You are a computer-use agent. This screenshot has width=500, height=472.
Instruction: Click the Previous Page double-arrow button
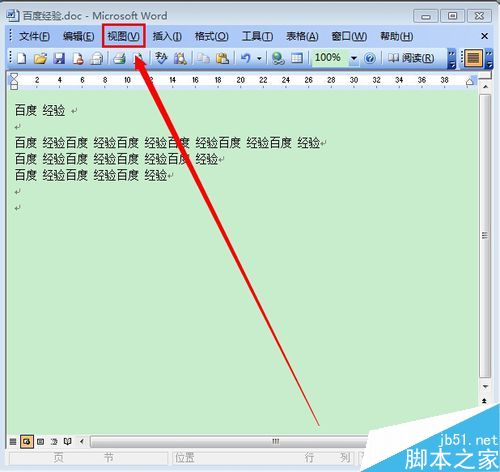(x=485, y=400)
